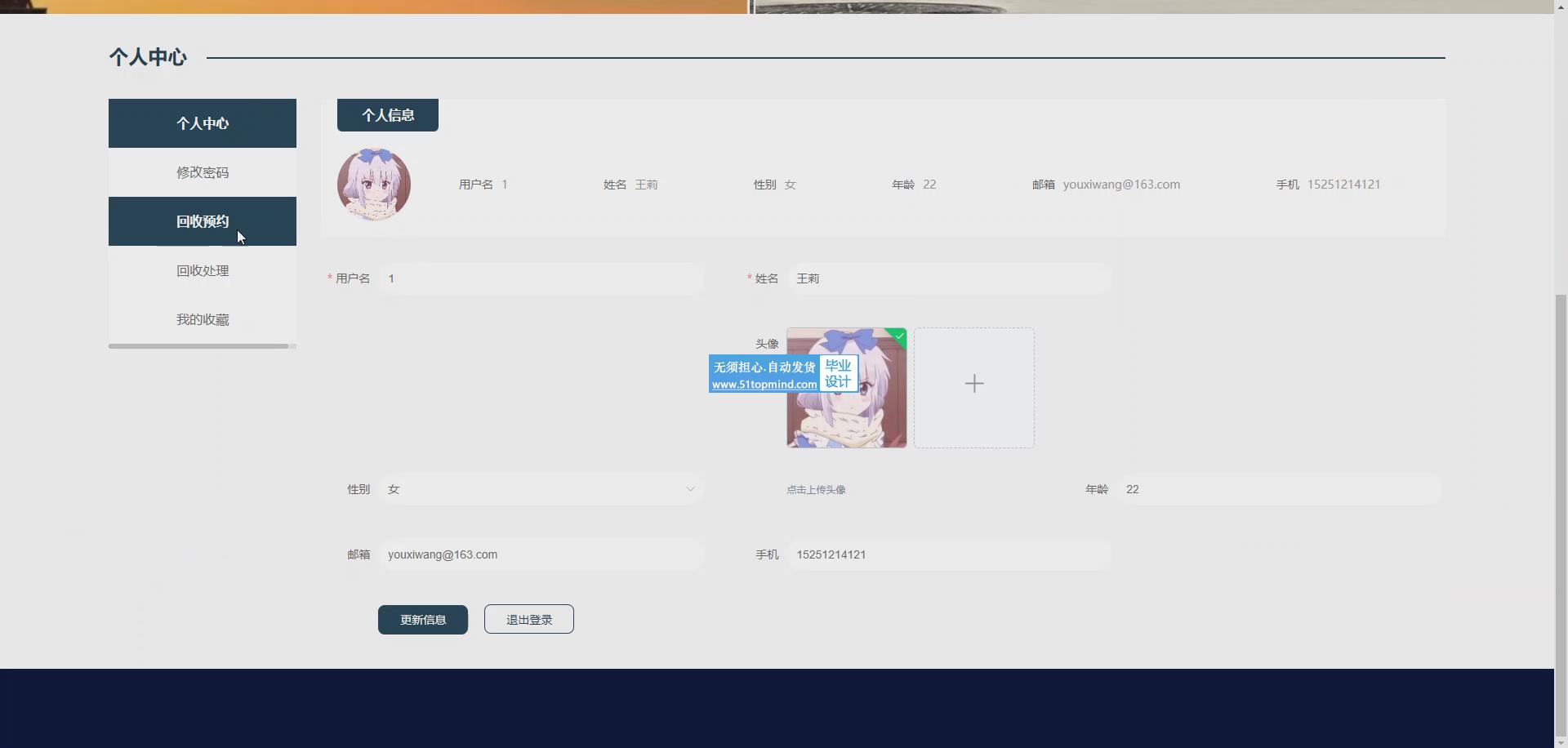This screenshot has height=748, width=1568.
Task: Click the plus icon to upload avatar
Action: [974, 384]
